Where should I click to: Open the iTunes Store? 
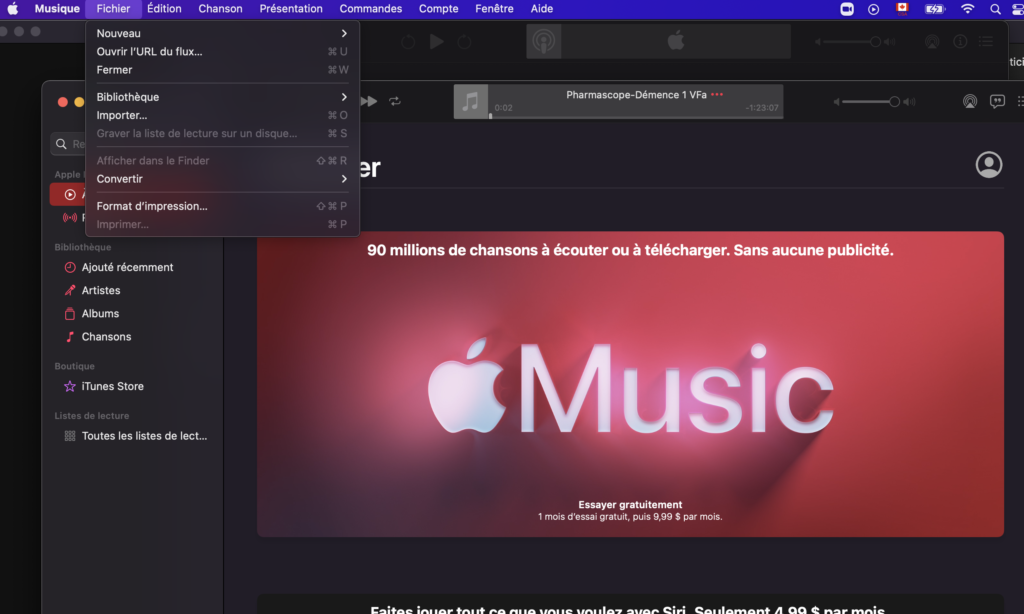click(112, 386)
